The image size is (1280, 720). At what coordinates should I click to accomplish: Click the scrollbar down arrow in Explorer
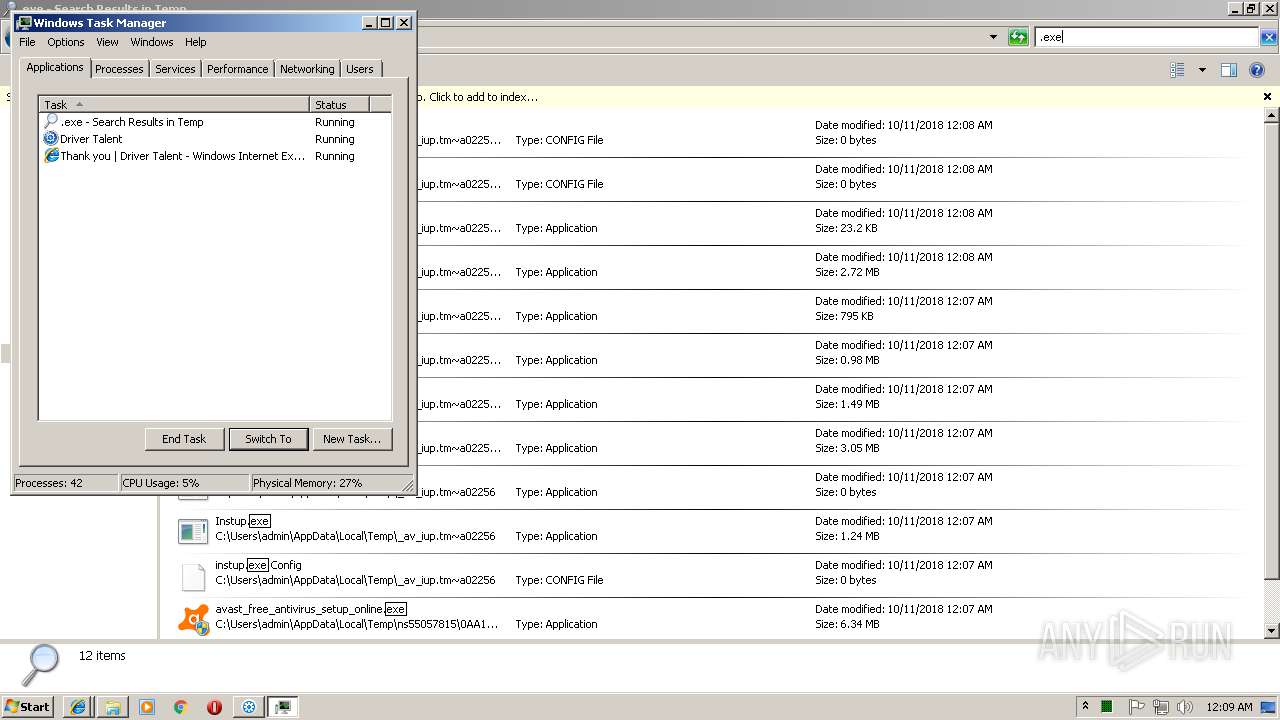coord(1272,631)
